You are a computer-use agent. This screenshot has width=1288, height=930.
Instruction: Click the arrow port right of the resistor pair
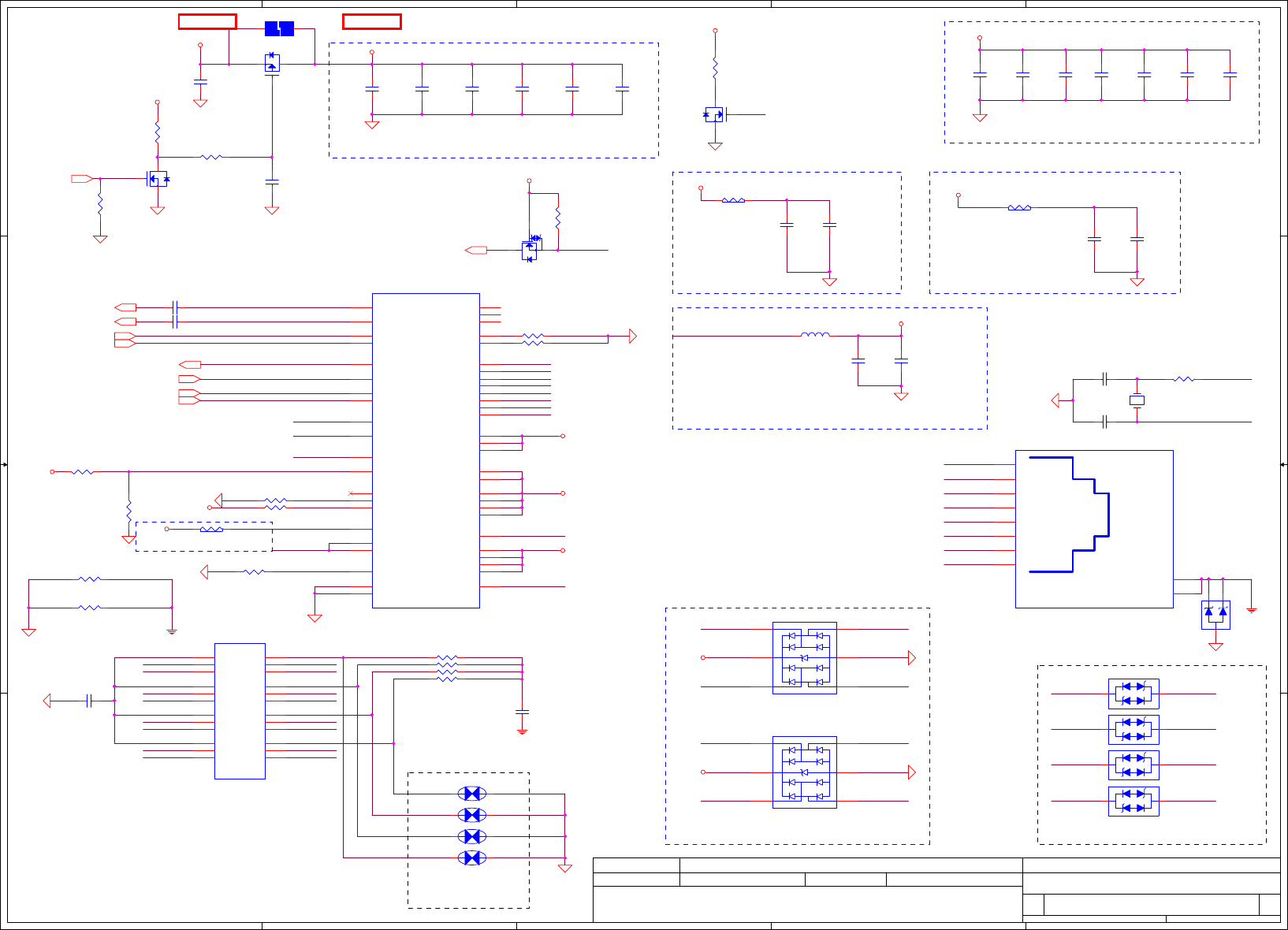point(632,337)
